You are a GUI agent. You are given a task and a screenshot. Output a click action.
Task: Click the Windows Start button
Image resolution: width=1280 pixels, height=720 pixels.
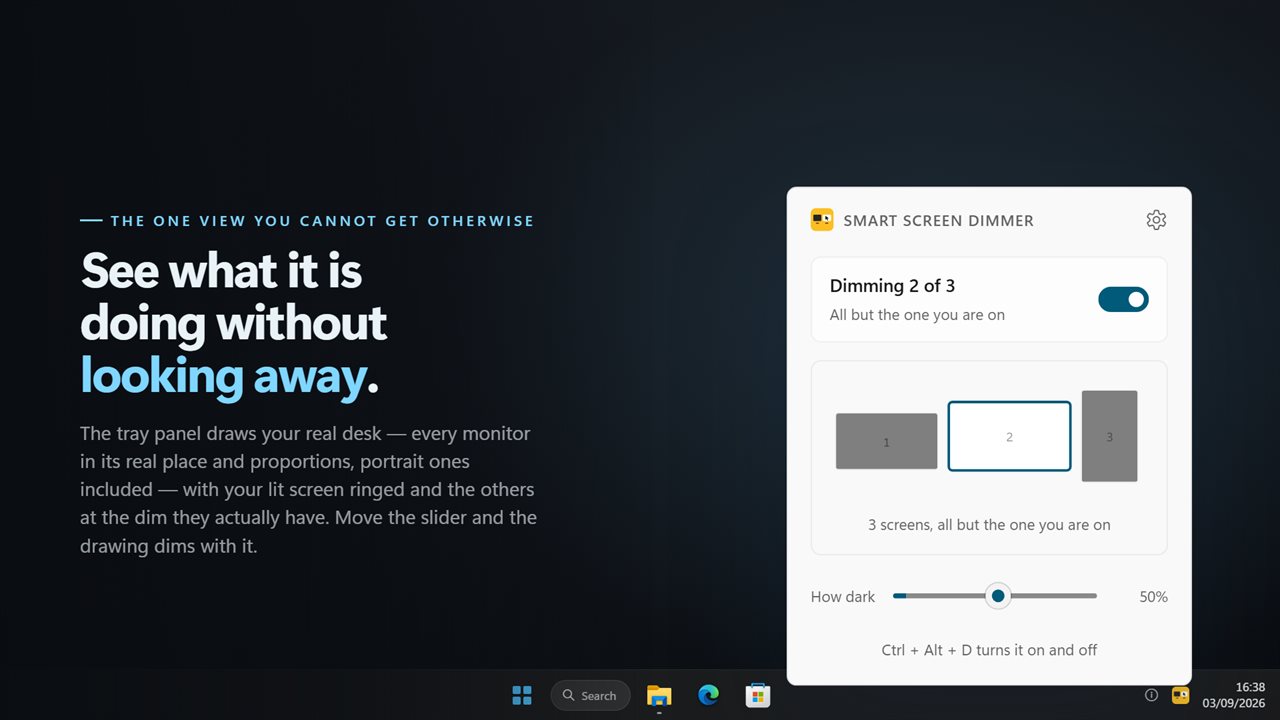click(522, 695)
